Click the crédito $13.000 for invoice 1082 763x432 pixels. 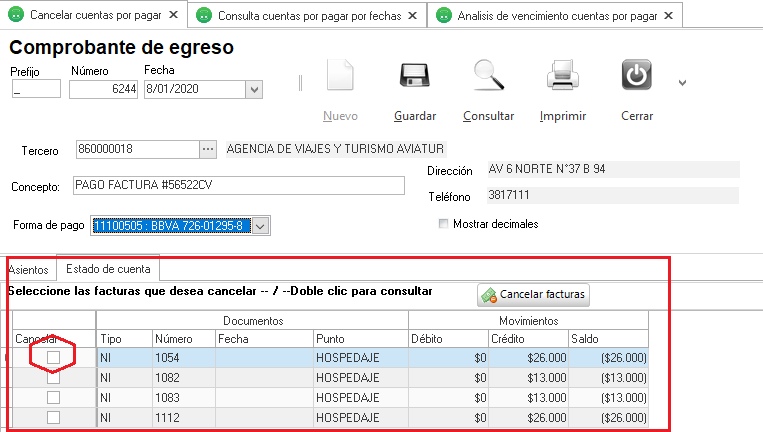(528, 378)
